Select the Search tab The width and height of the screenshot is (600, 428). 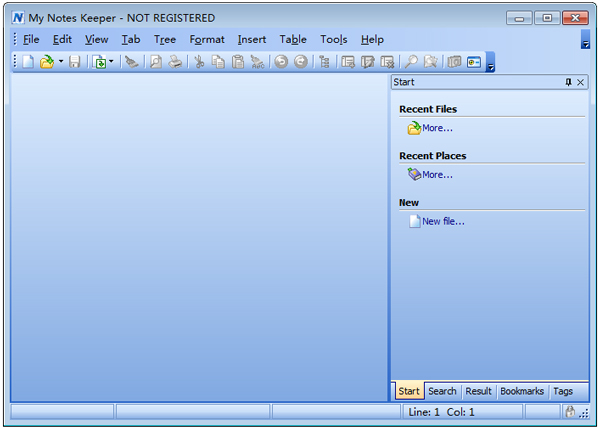point(442,391)
